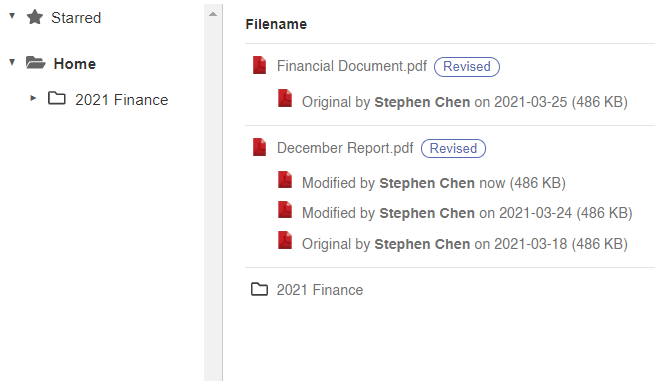
Task: Click the Financial Document.pdf PDF icon
Action: tap(259, 66)
